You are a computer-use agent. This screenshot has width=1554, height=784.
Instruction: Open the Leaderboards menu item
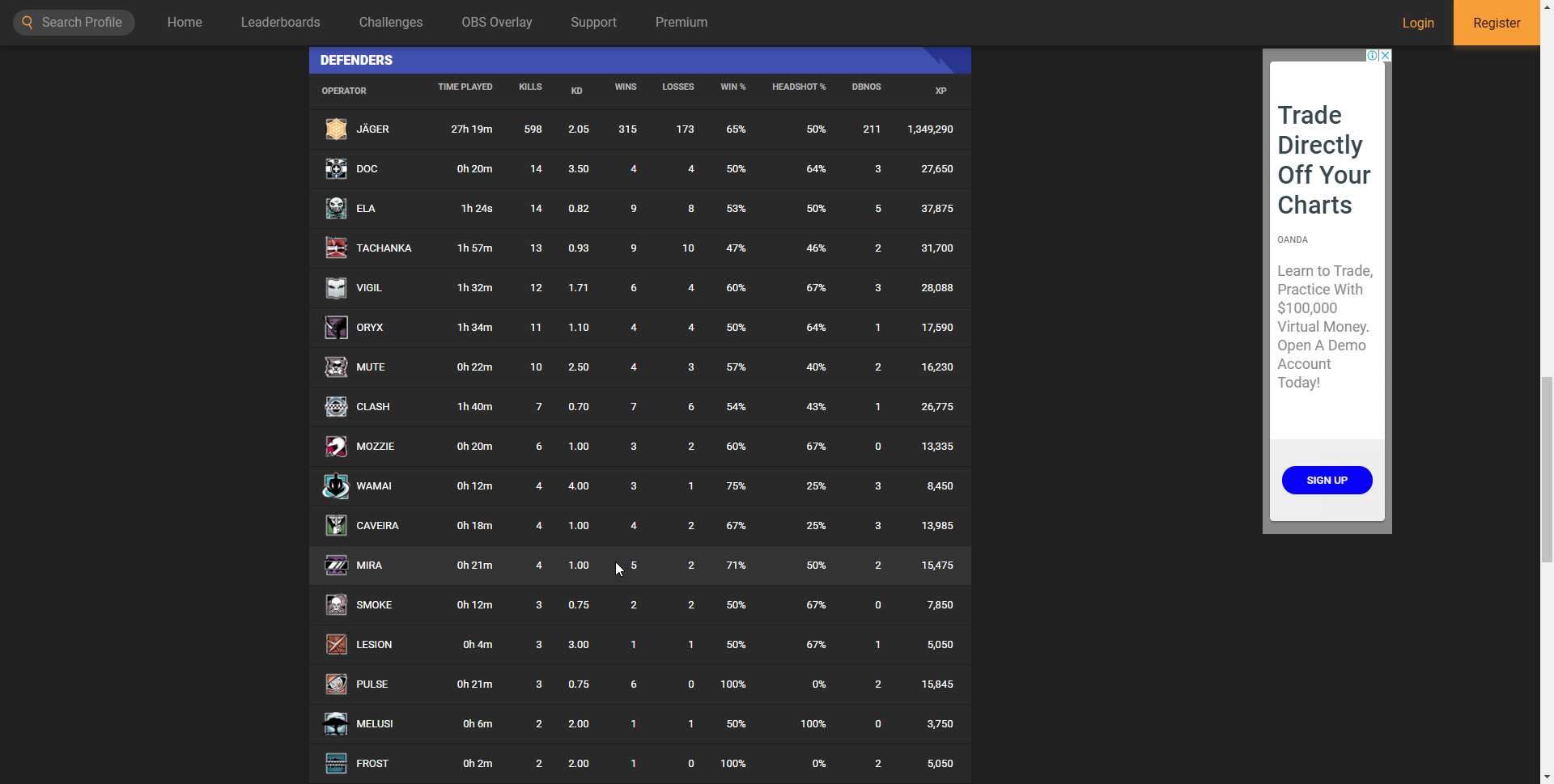tap(280, 23)
